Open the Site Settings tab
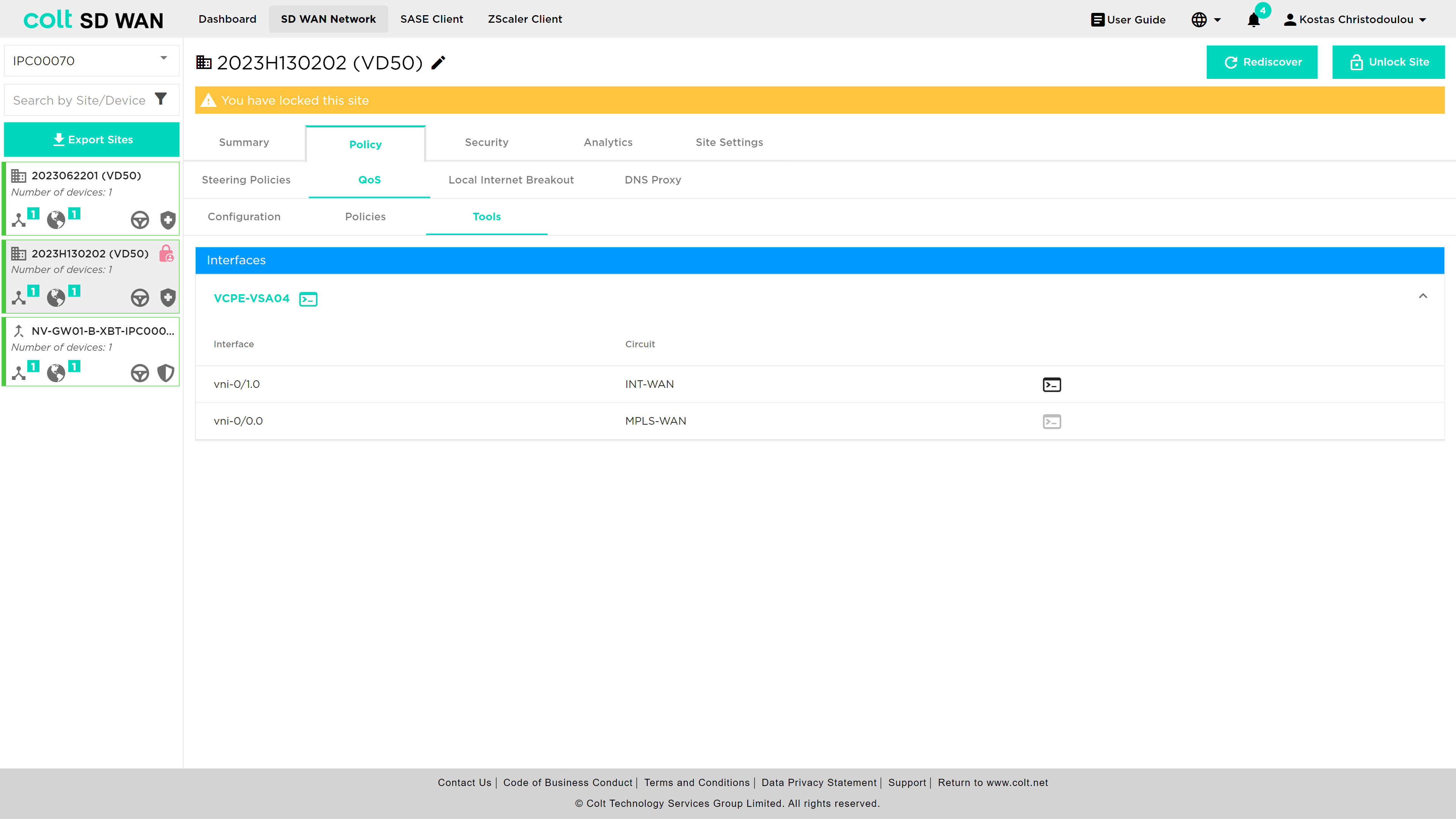The image size is (1456, 819). [x=729, y=143]
